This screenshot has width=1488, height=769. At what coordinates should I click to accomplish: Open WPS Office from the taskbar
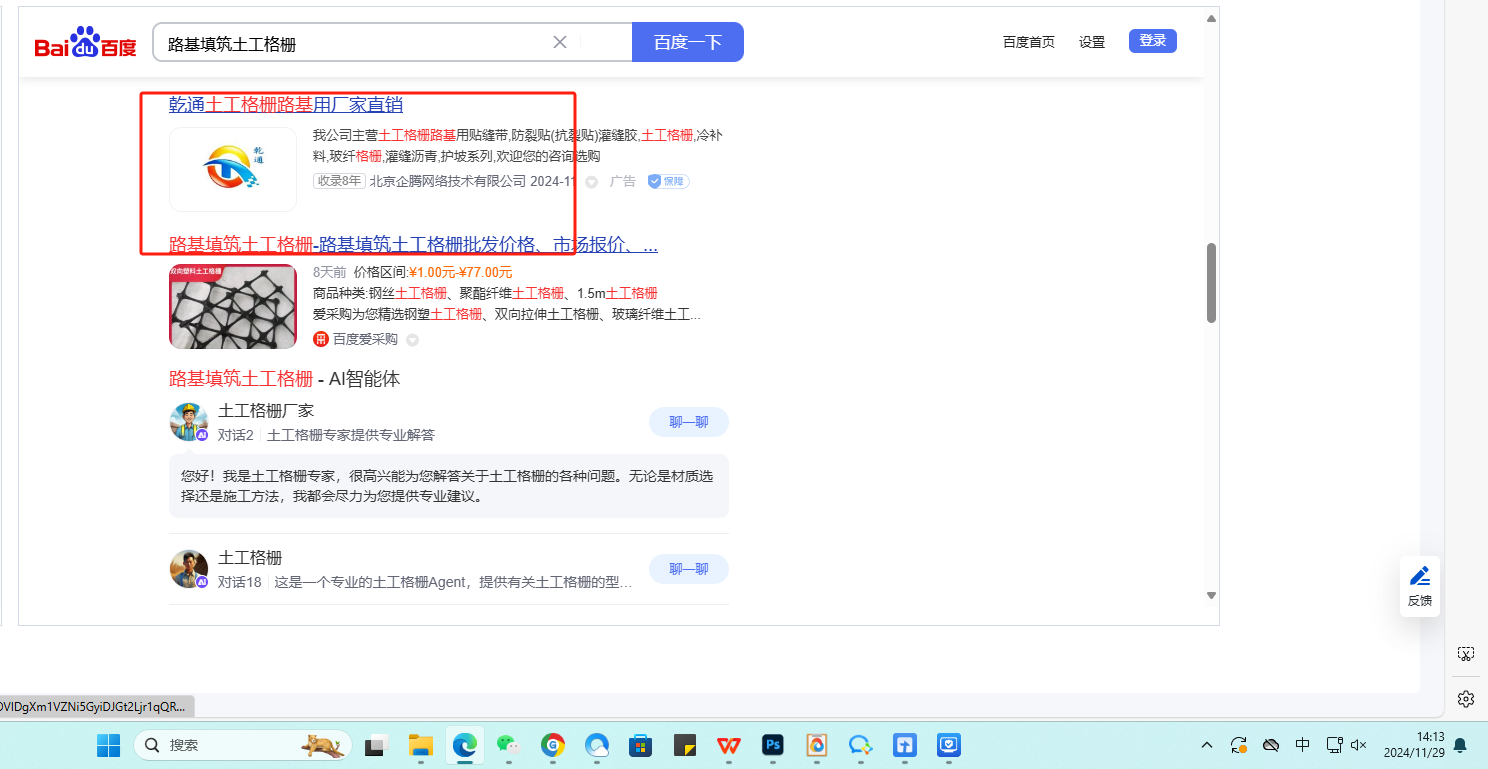tap(728, 745)
